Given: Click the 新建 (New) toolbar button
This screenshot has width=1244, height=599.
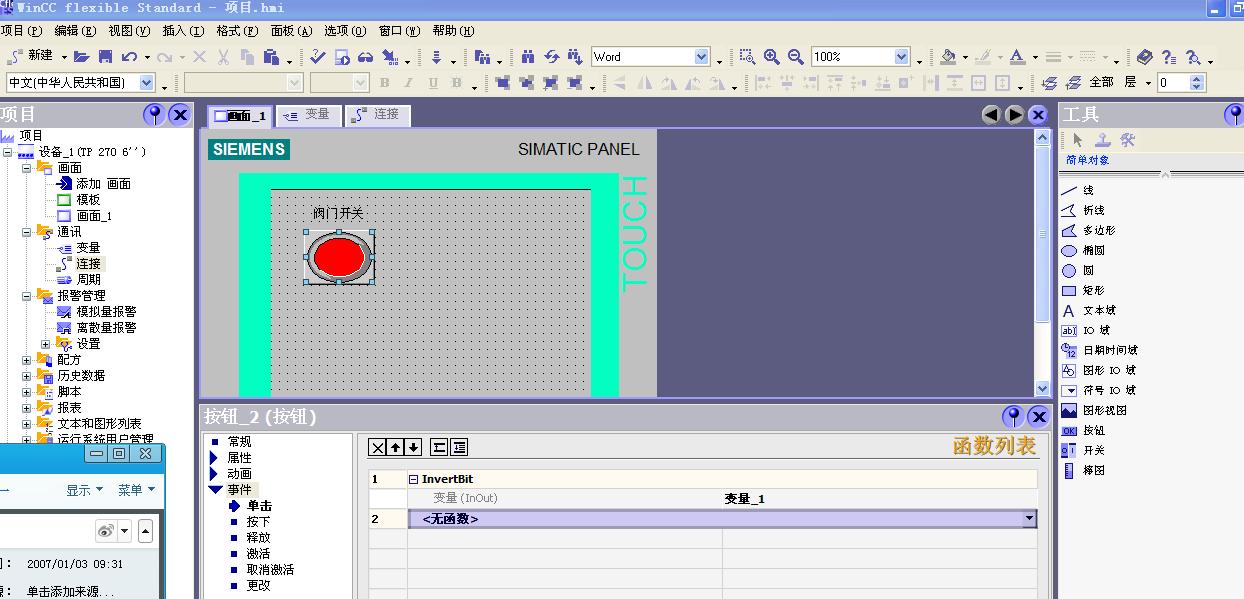Looking at the screenshot, I should point(30,57).
